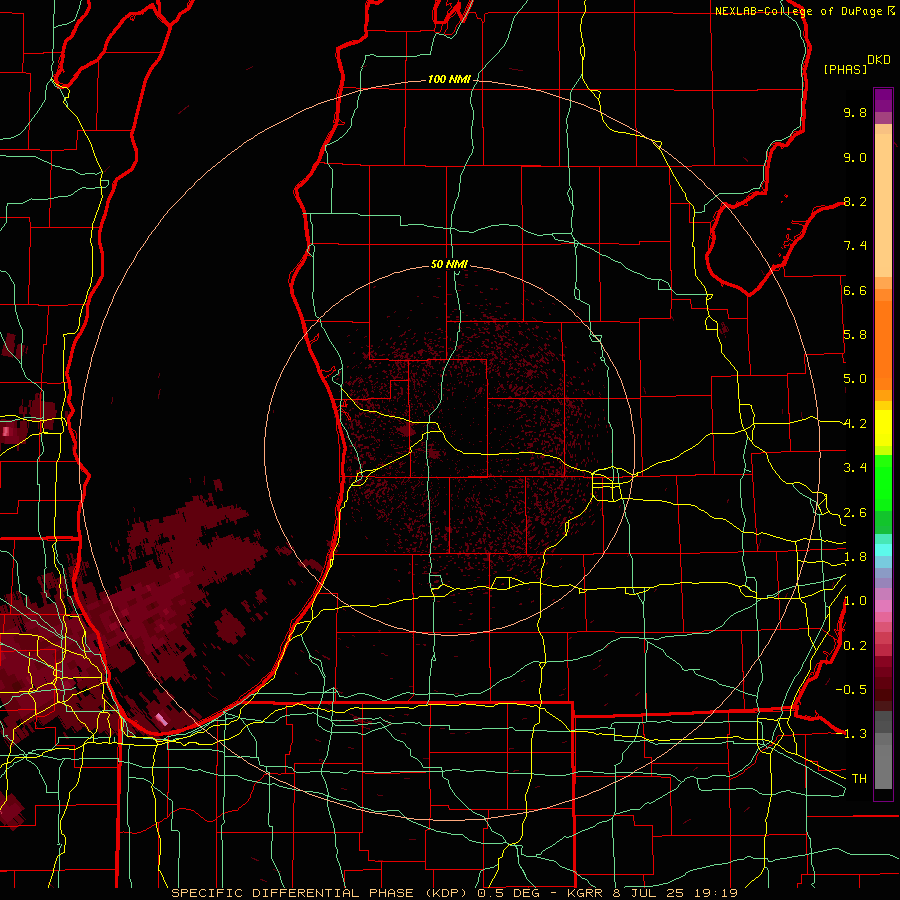
Task: Click the 9.8 value on the color scale
Action: [855, 112]
